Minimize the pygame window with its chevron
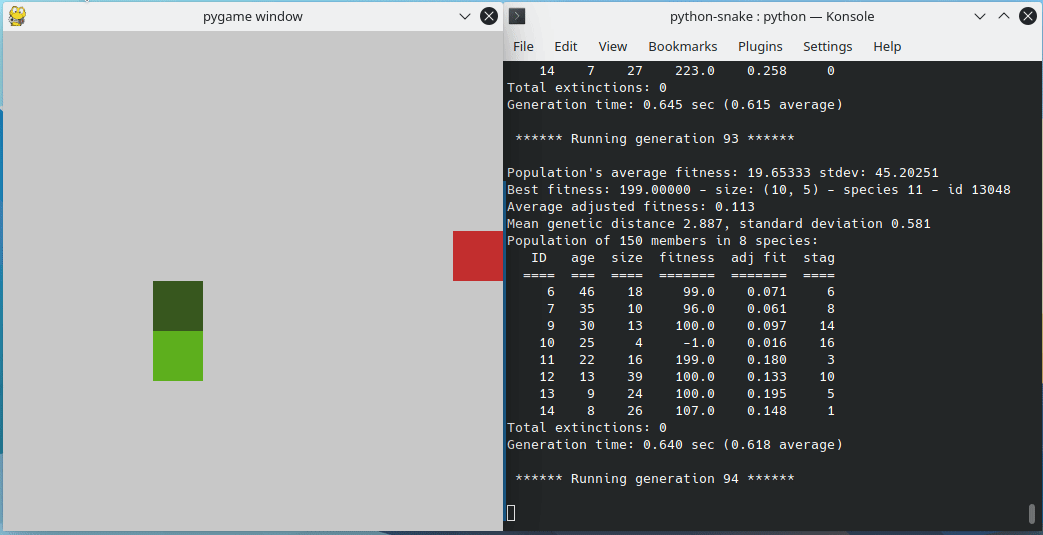Viewport: 1043px width, 535px height. pos(465,17)
